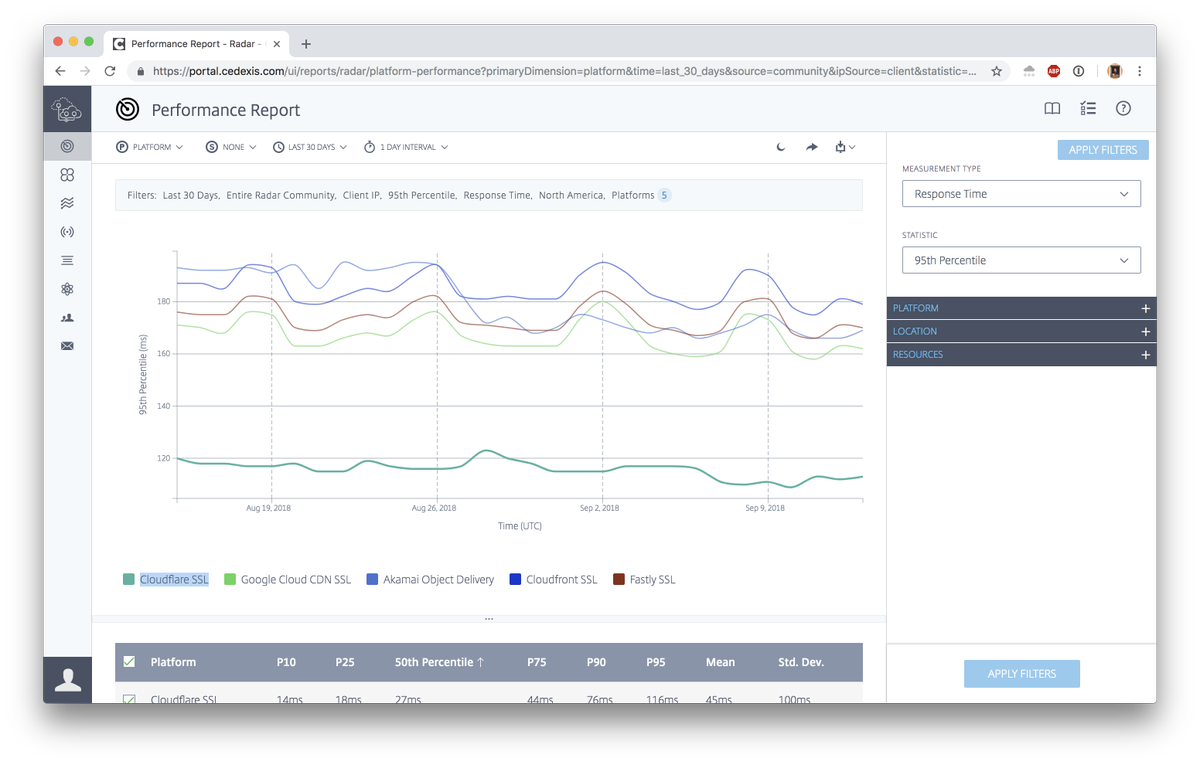This screenshot has height=765, width=1200.
Task: Open the wavy lines sidebar icon
Action: (x=67, y=203)
